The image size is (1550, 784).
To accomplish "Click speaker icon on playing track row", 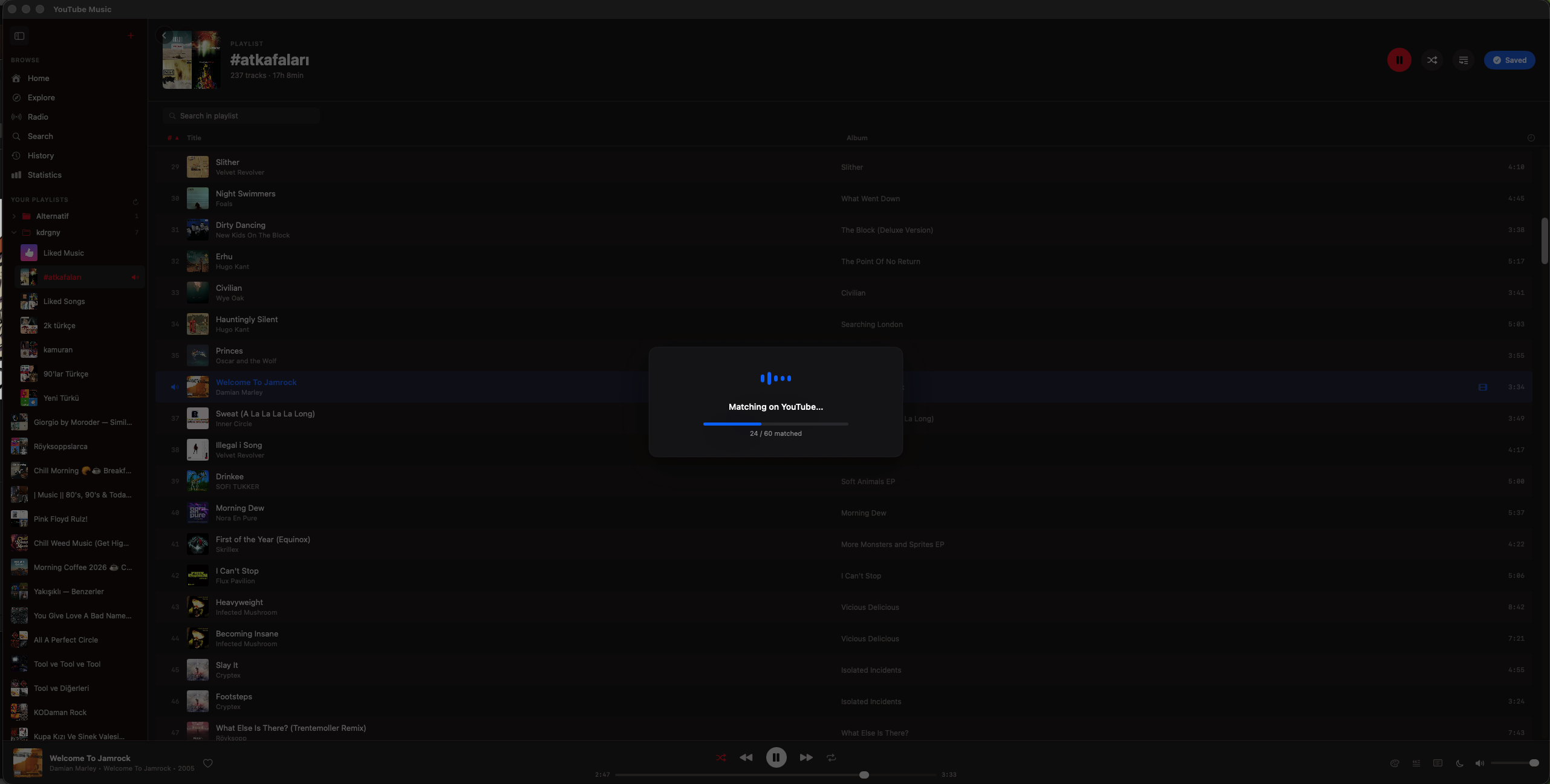I will (x=174, y=387).
